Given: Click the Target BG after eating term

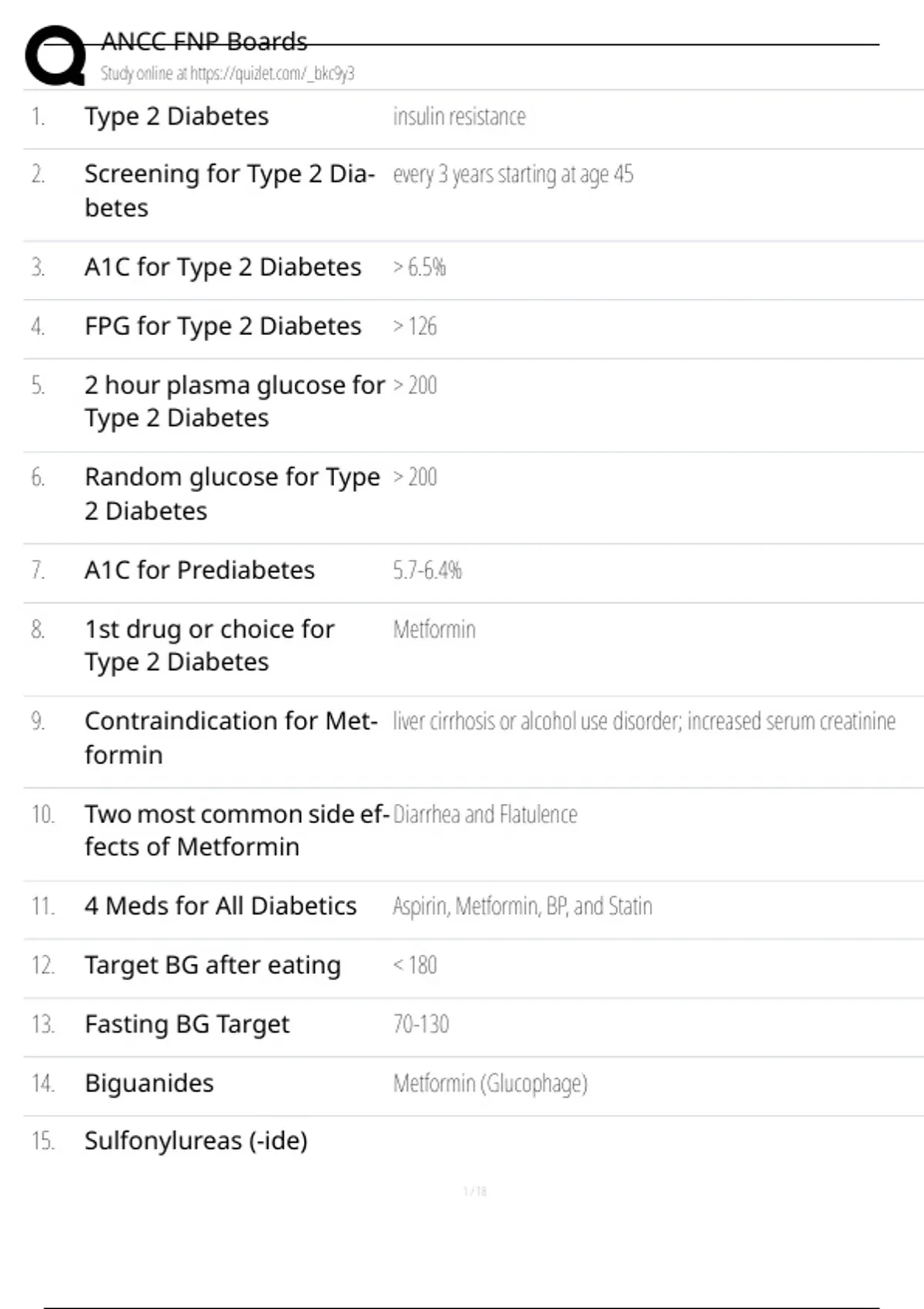Looking at the screenshot, I should click(213, 966).
